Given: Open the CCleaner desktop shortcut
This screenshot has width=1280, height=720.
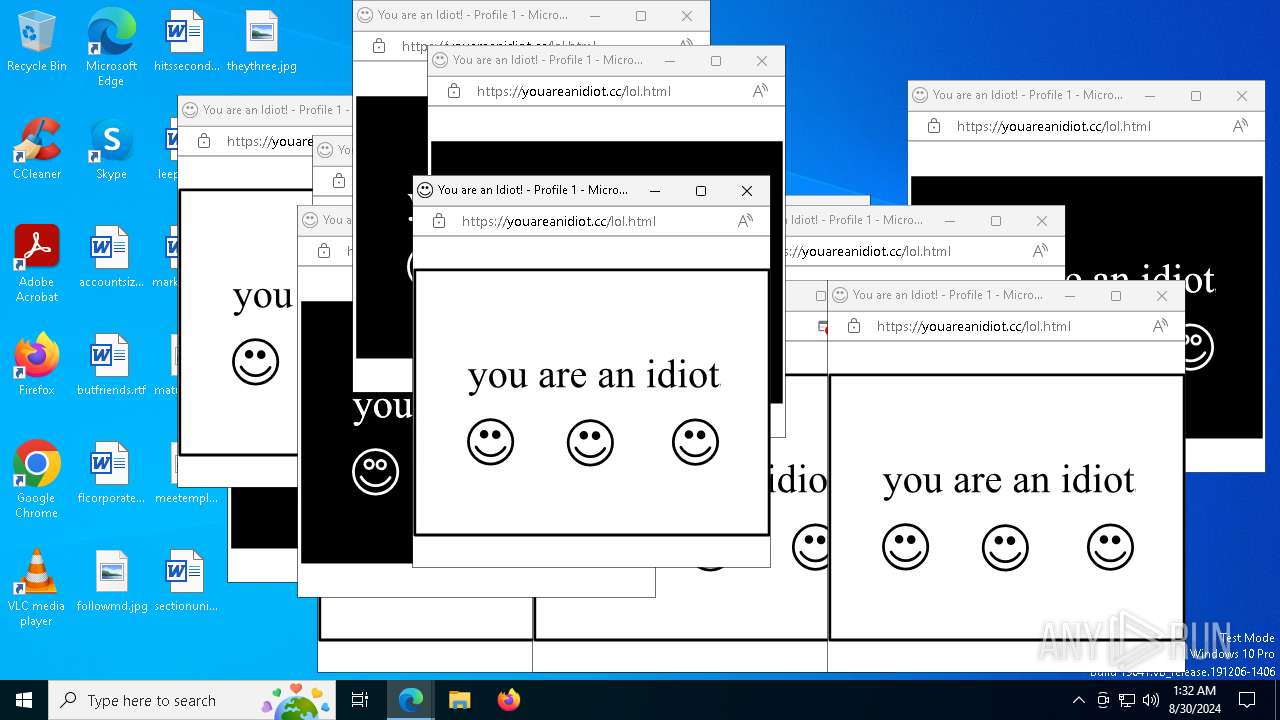Looking at the screenshot, I should click(37, 150).
